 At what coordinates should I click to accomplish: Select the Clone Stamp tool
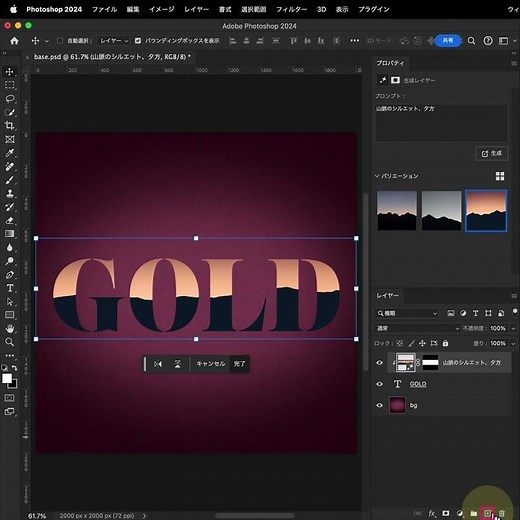(x=9, y=193)
